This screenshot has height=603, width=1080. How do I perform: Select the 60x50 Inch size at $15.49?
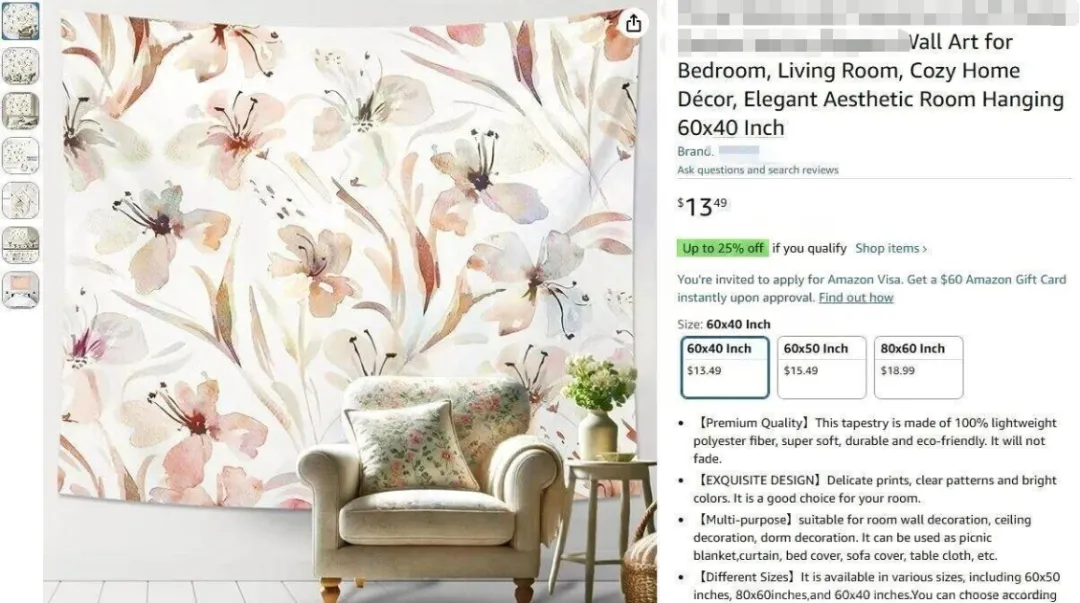[x=822, y=367]
